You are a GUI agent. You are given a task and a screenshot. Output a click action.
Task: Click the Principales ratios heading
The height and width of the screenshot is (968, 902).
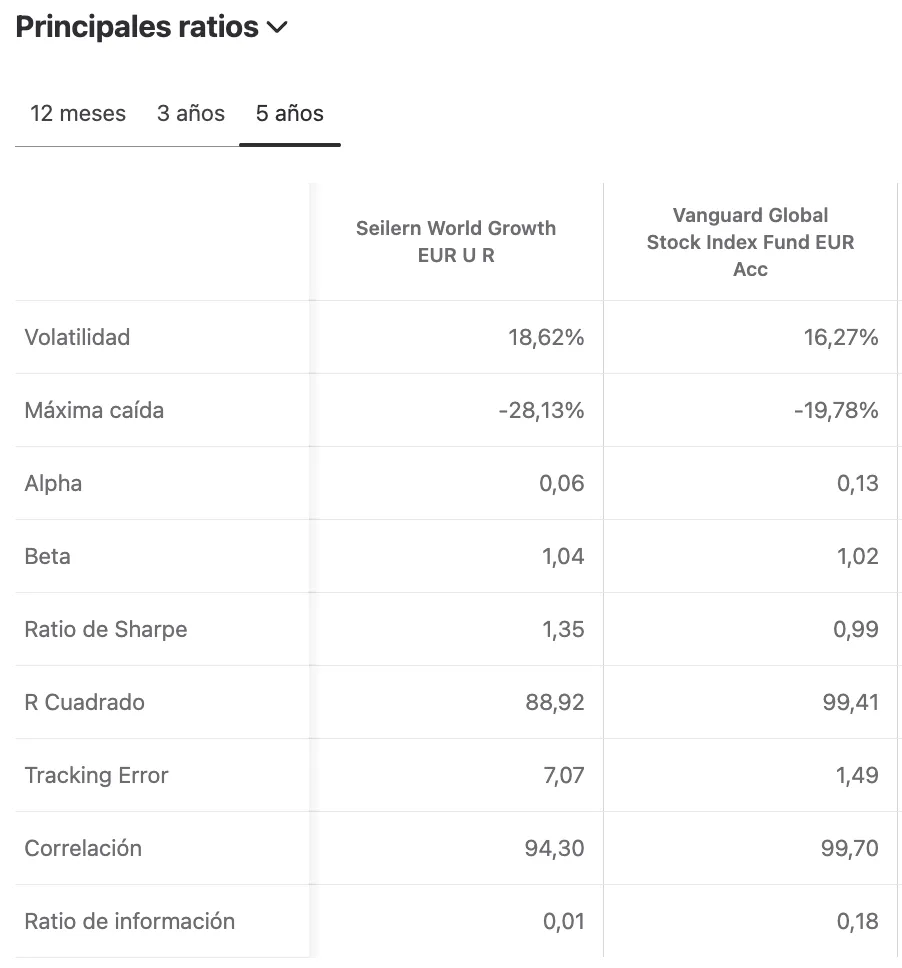coord(137,28)
